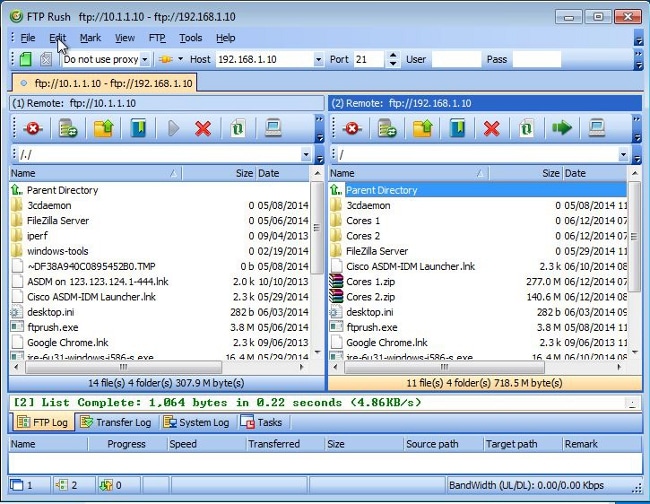Click the User input field
Screen dimensions: 650x504
(x=456, y=59)
